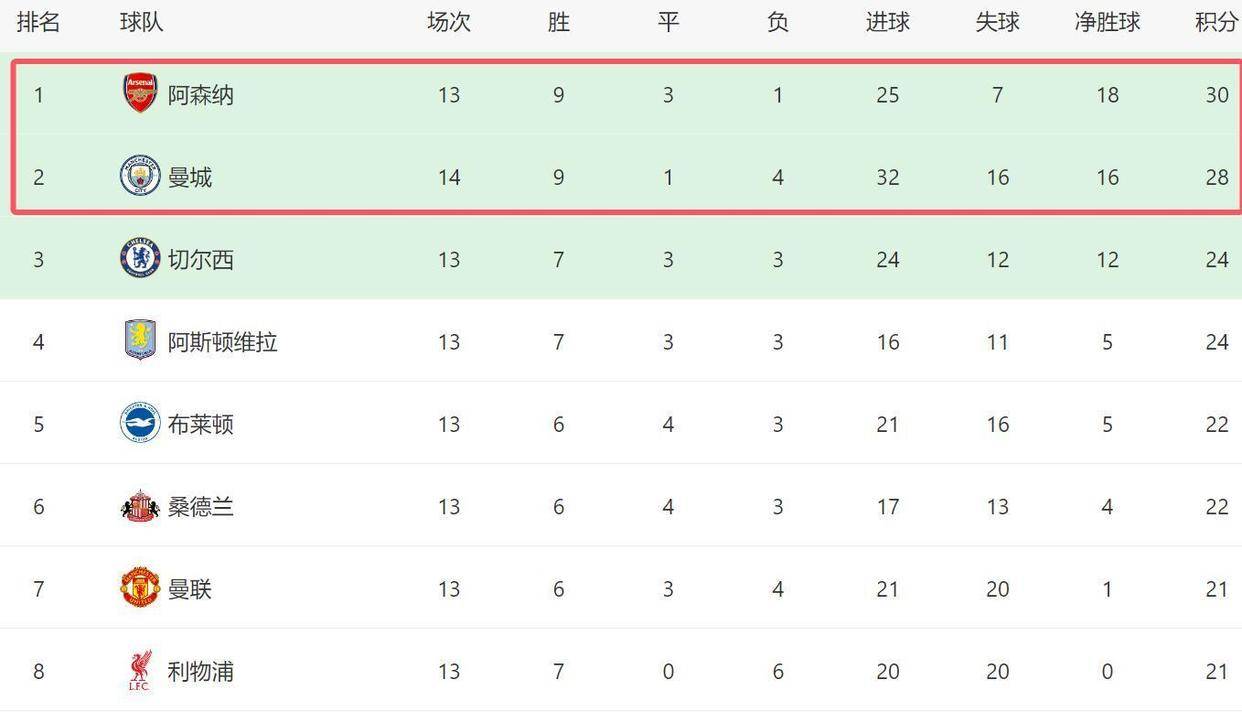This screenshot has width=1242, height=712.
Task: Open the 阿森纳 team link
Action: coord(200,95)
